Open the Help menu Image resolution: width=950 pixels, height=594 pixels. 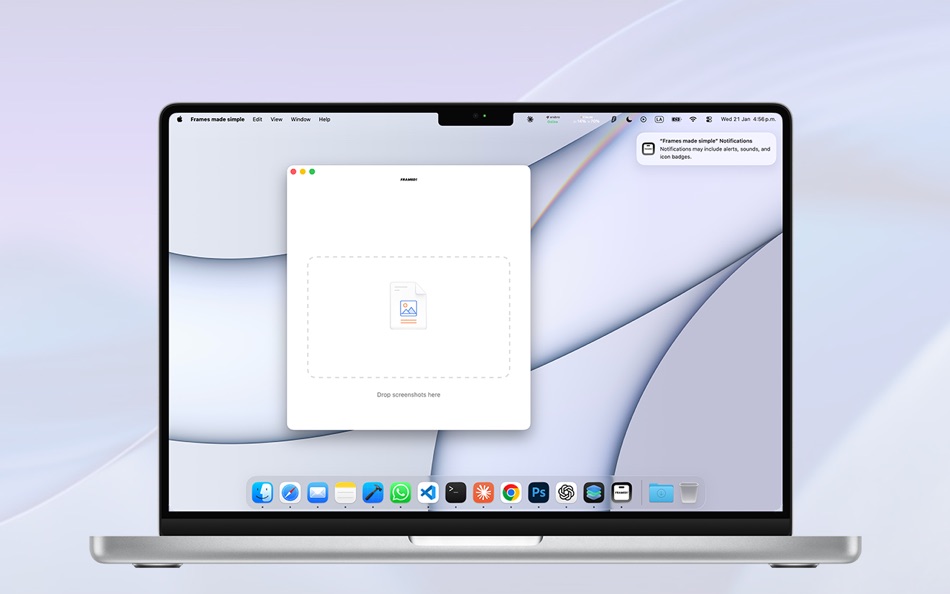[x=324, y=119]
